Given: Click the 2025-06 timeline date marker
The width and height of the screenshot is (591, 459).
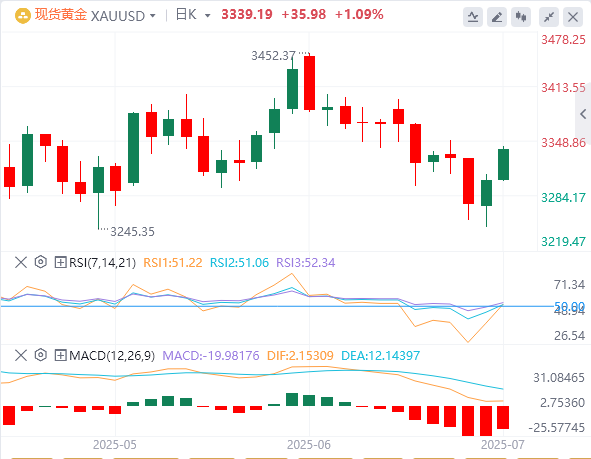Looking at the screenshot, I should coord(309,445).
